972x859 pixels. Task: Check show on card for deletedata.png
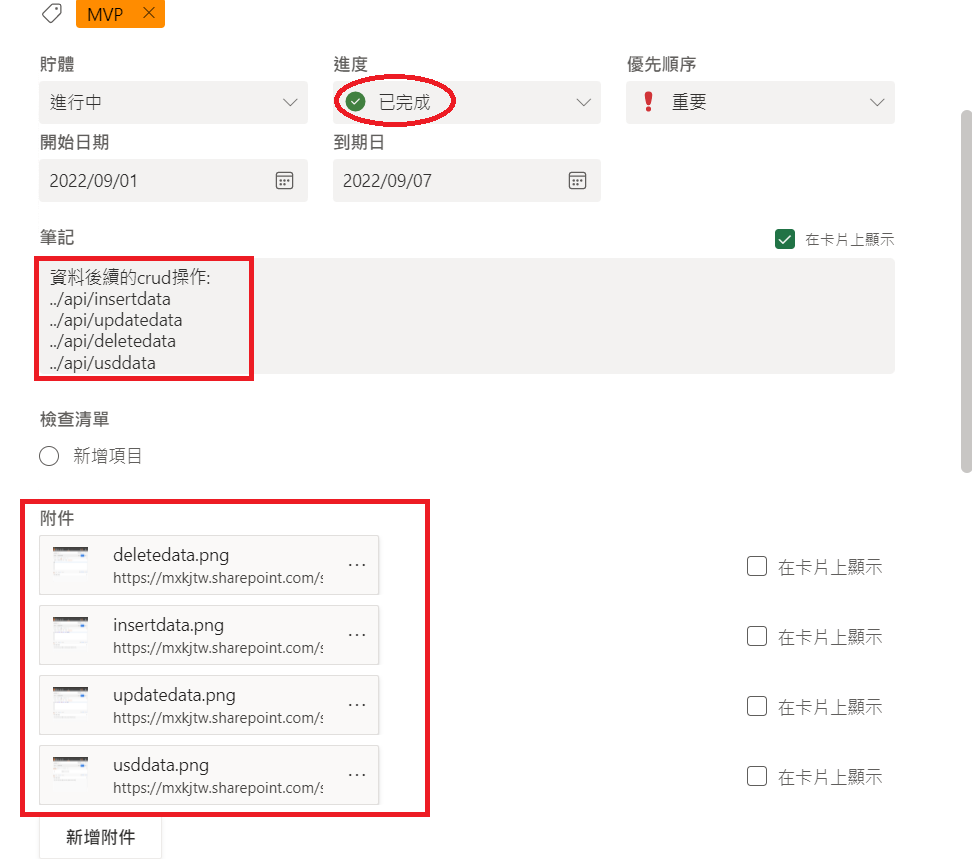pos(757,566)
